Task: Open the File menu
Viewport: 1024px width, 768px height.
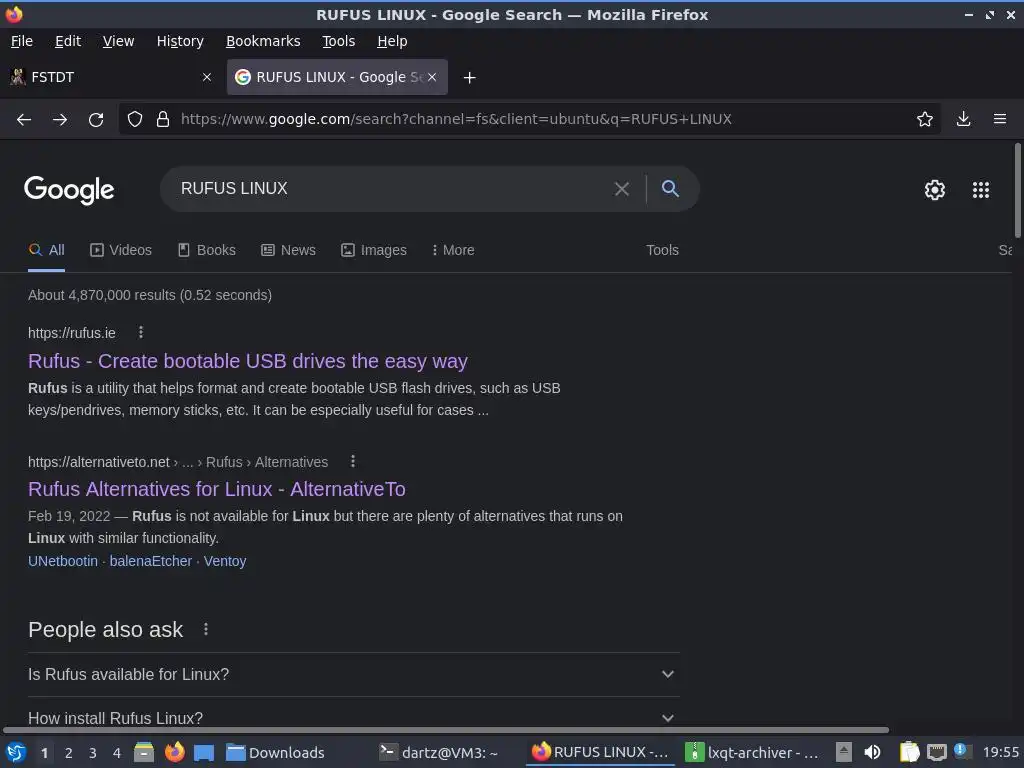Action: [x=22, y=41]
